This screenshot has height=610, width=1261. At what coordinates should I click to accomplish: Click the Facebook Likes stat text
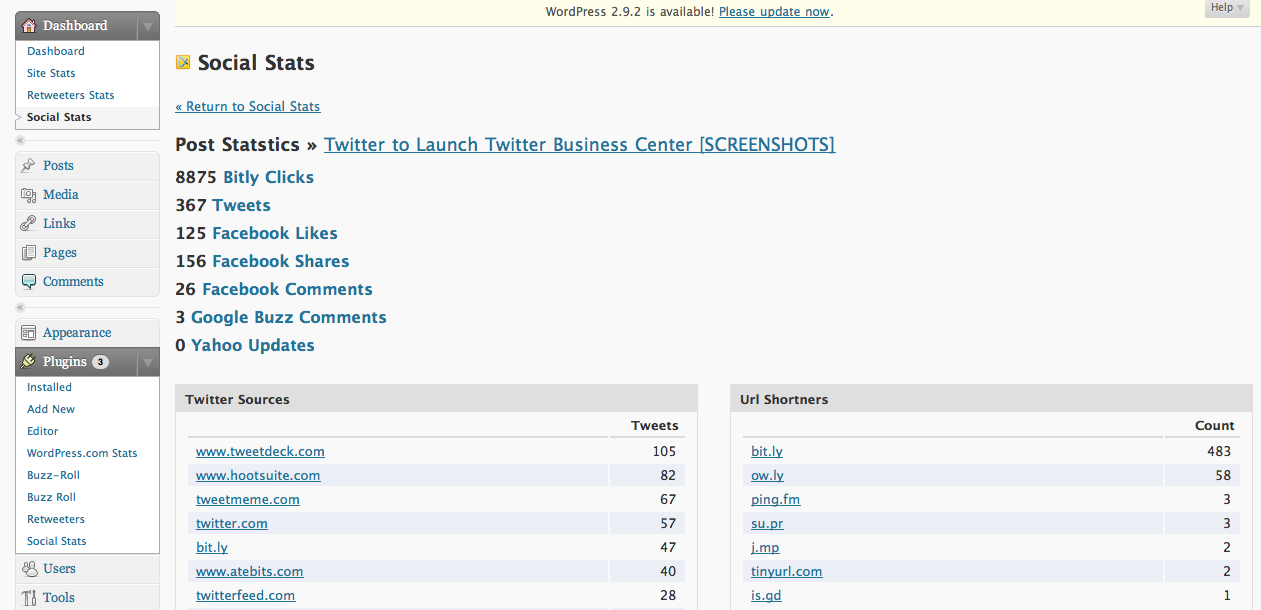click(x=275, y=233)
